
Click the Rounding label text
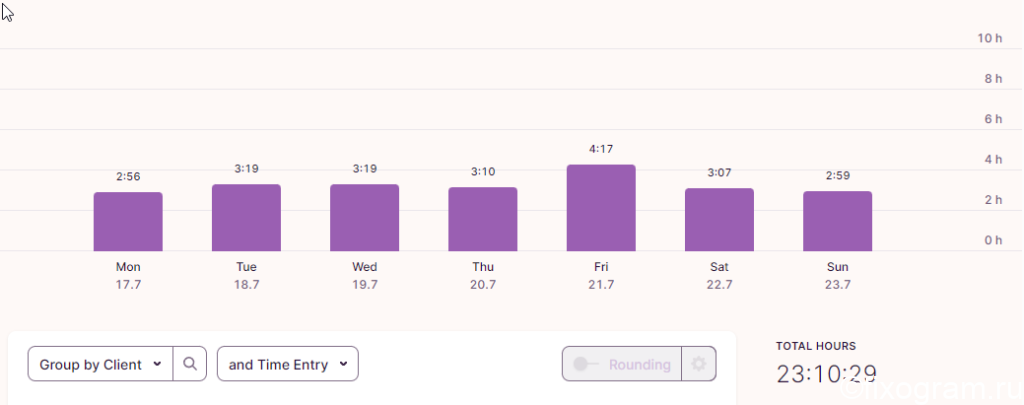tap(639, 364)
